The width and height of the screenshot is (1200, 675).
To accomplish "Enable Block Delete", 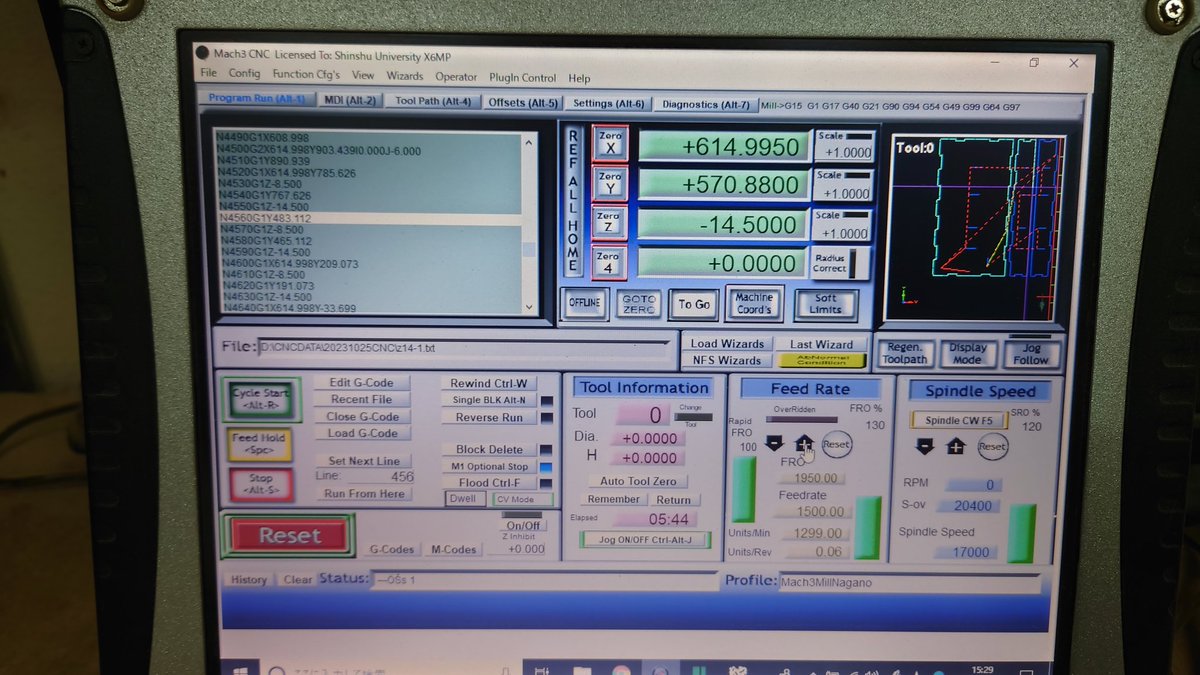I will point(488,450).
